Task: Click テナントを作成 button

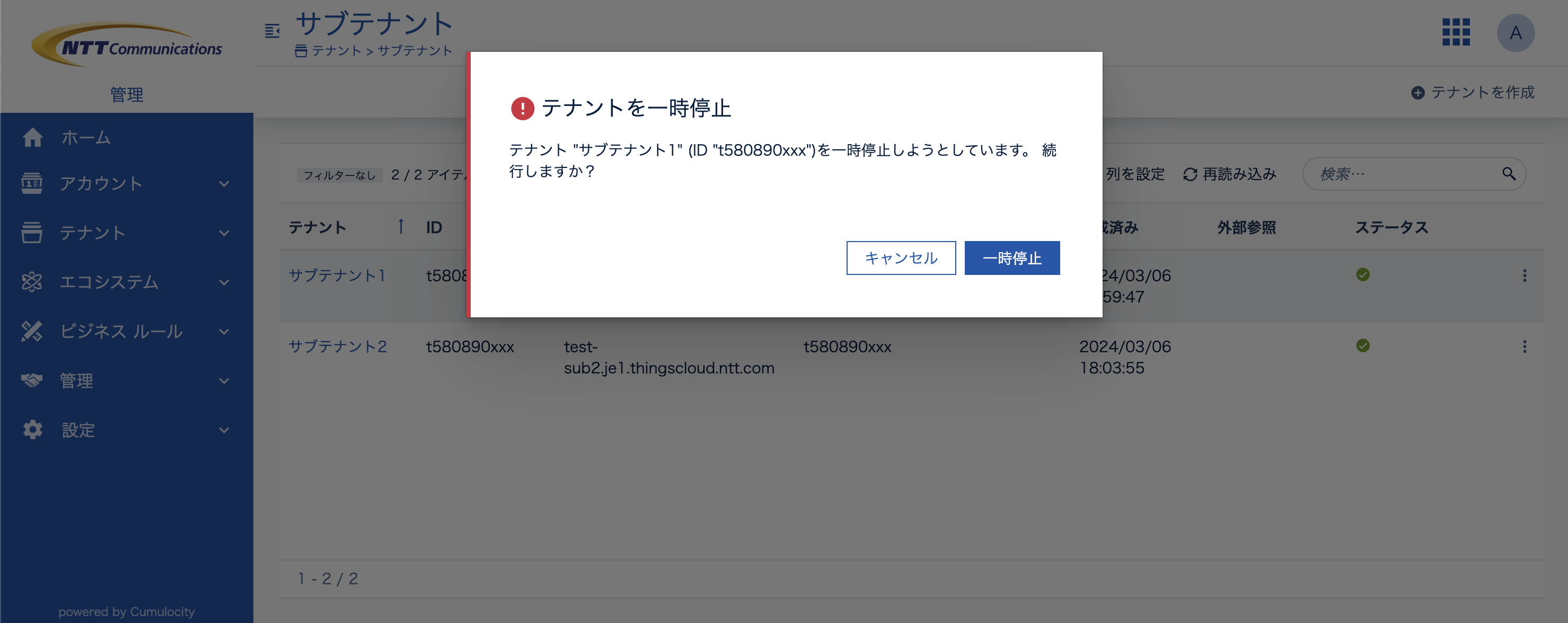Action: point(1473,93)
